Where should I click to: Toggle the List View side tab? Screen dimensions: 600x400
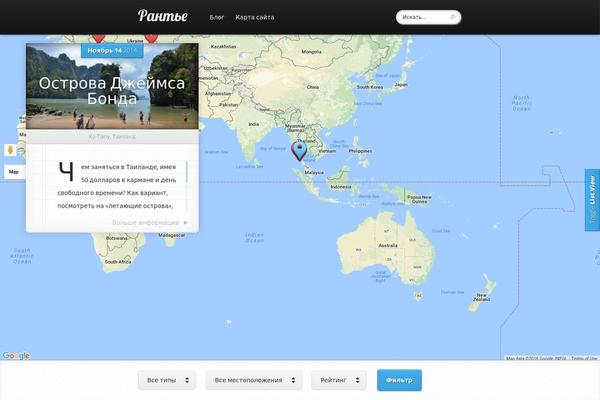[592, 200]
